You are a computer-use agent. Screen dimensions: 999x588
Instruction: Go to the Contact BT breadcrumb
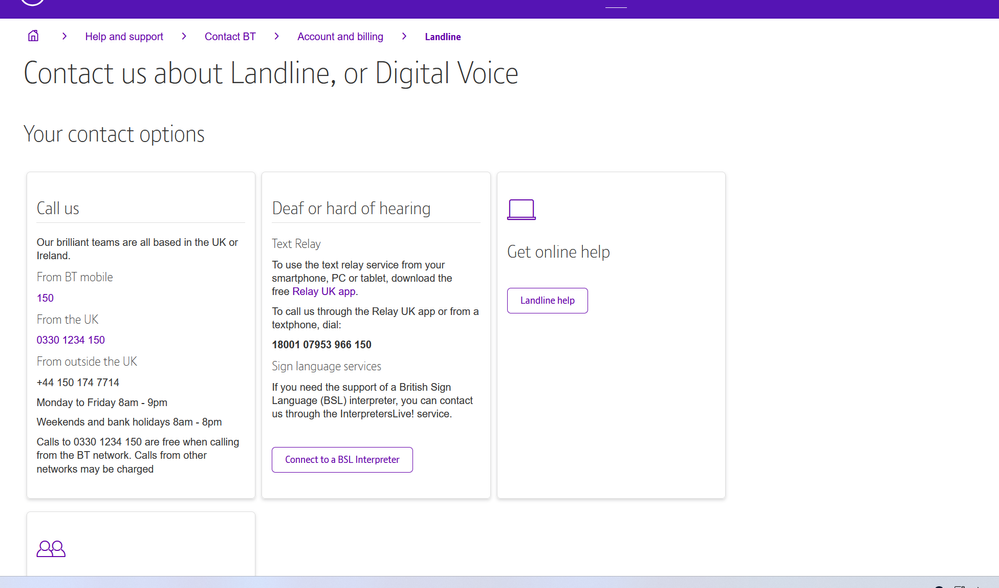[x=230, y=37]
